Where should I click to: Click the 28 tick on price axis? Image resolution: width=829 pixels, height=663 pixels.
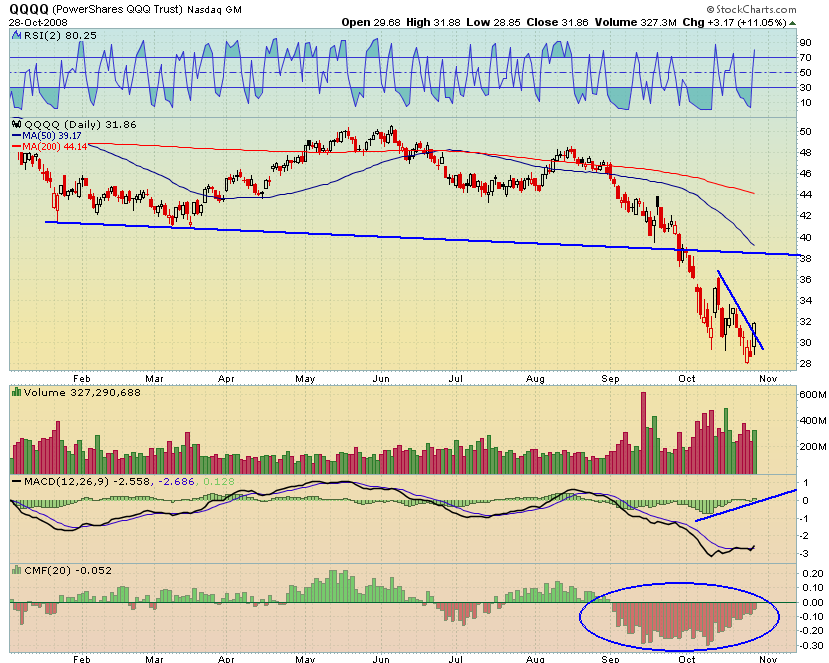(x=806, y=364)
